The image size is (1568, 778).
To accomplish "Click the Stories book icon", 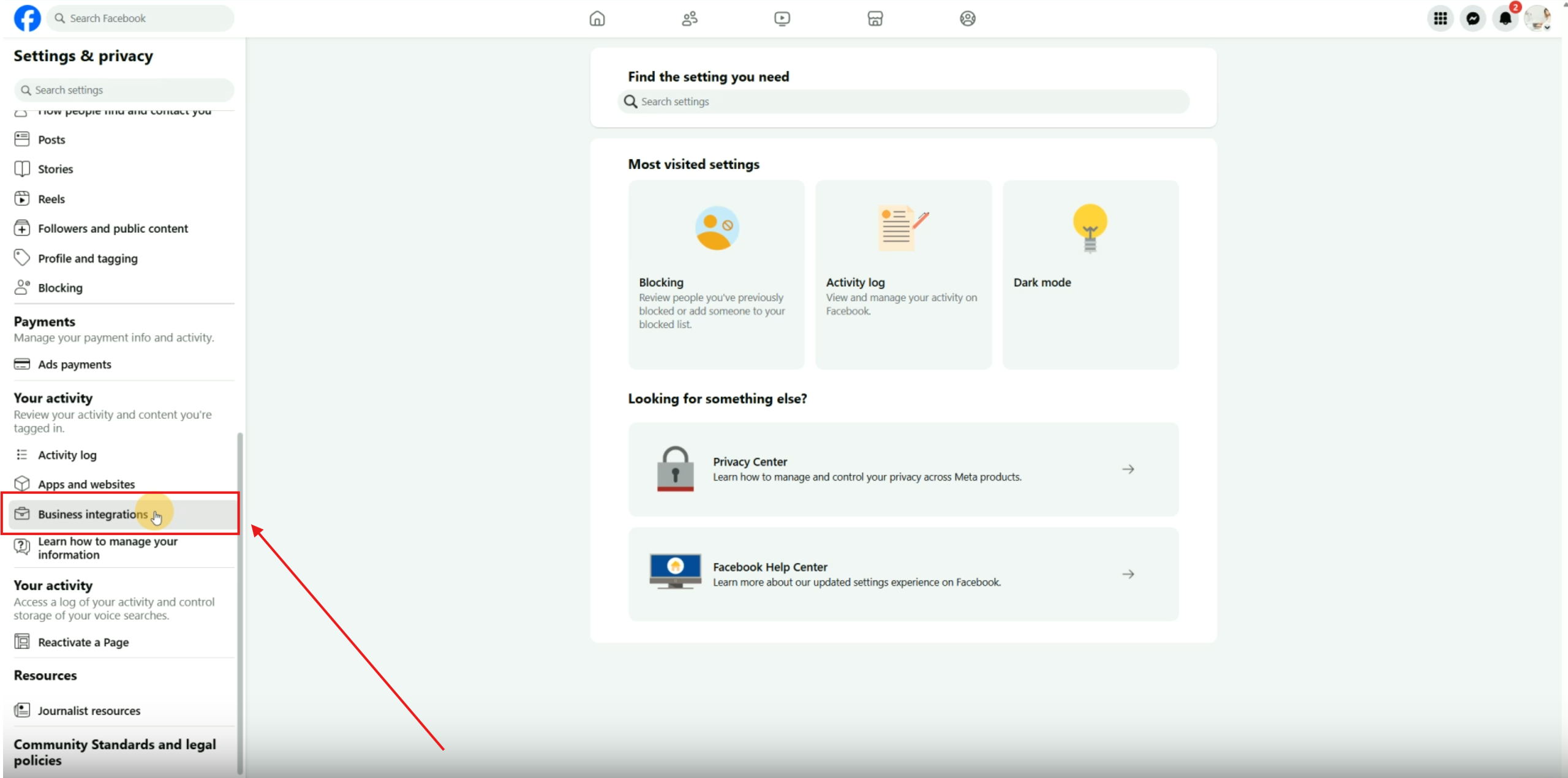I will (x=22, y=168).
